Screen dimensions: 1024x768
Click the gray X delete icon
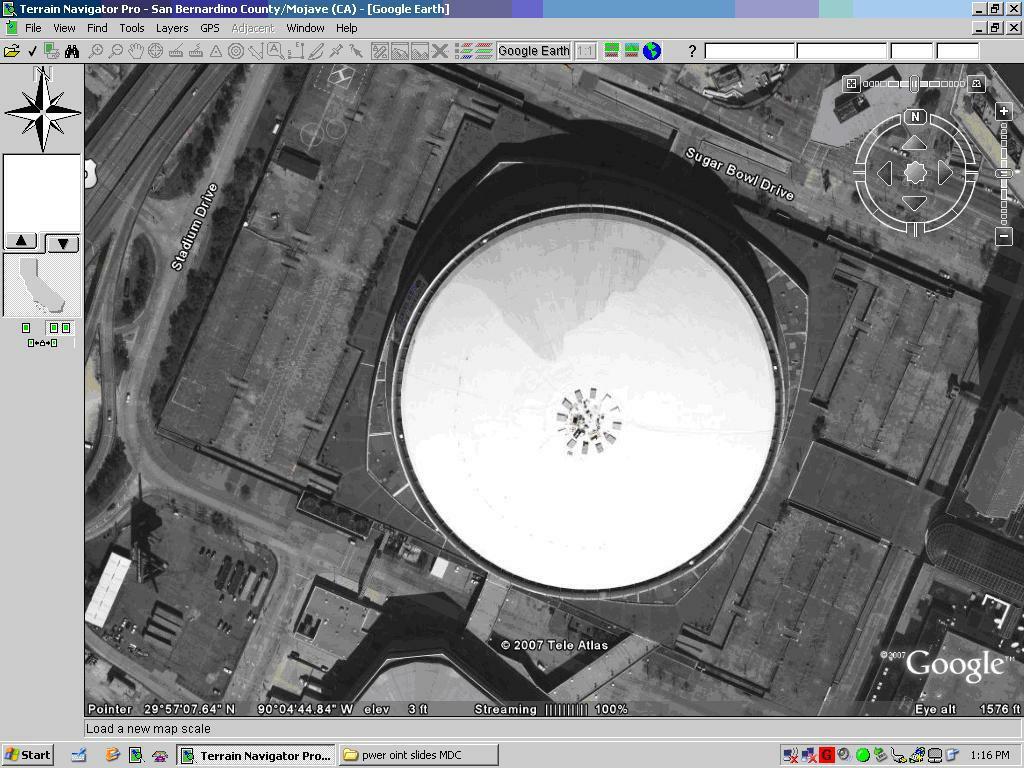click(440, 51)
